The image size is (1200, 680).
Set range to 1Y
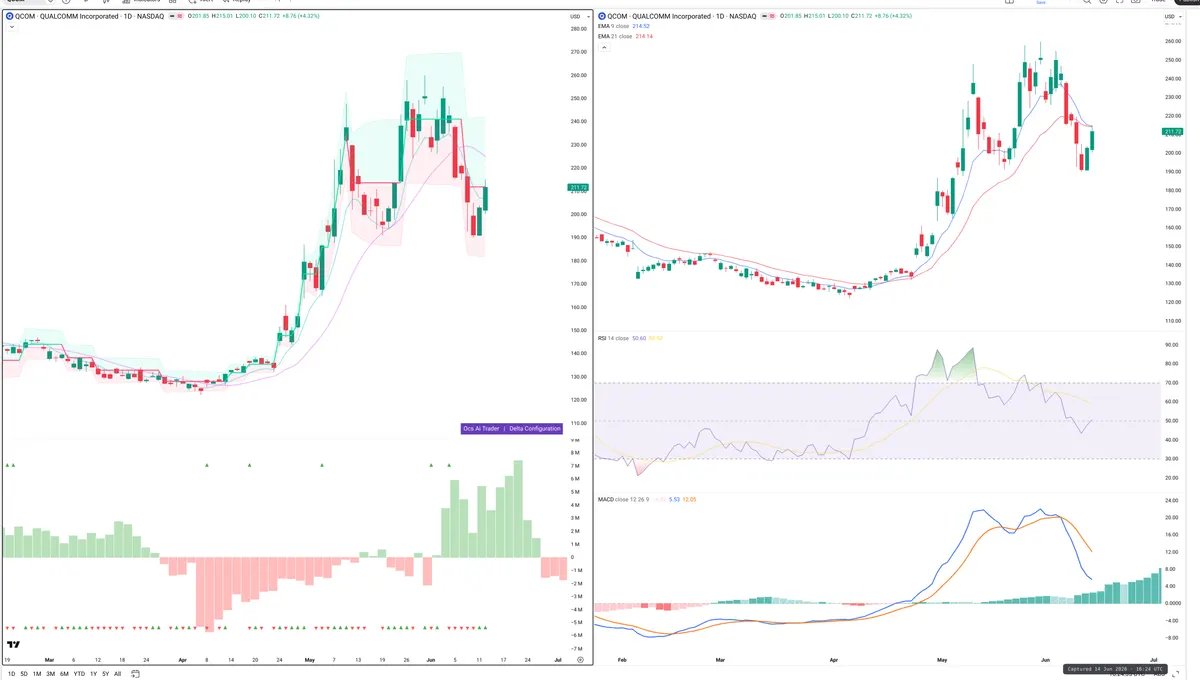[x=93, y=674]
